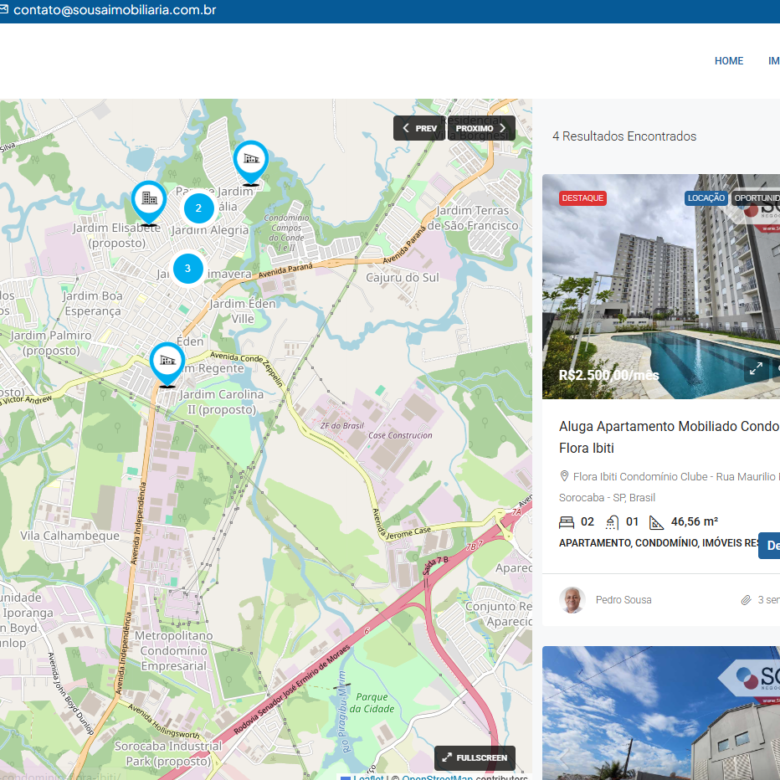Screen dimensions: 780x780
Task: Open the HOME menu item
Action: coord(729,61)
